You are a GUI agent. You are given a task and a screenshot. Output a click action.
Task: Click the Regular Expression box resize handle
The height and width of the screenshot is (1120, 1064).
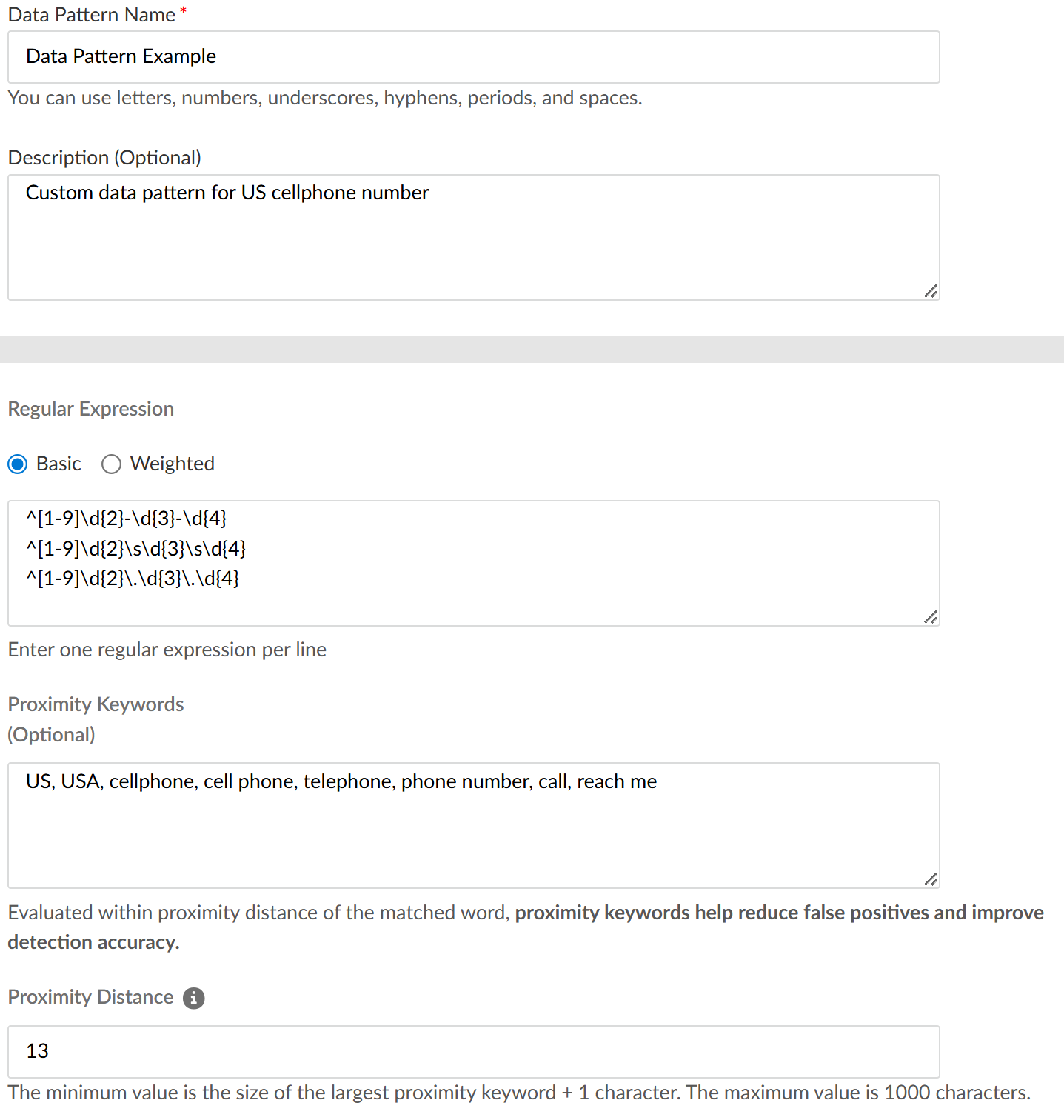click(931, 617)
